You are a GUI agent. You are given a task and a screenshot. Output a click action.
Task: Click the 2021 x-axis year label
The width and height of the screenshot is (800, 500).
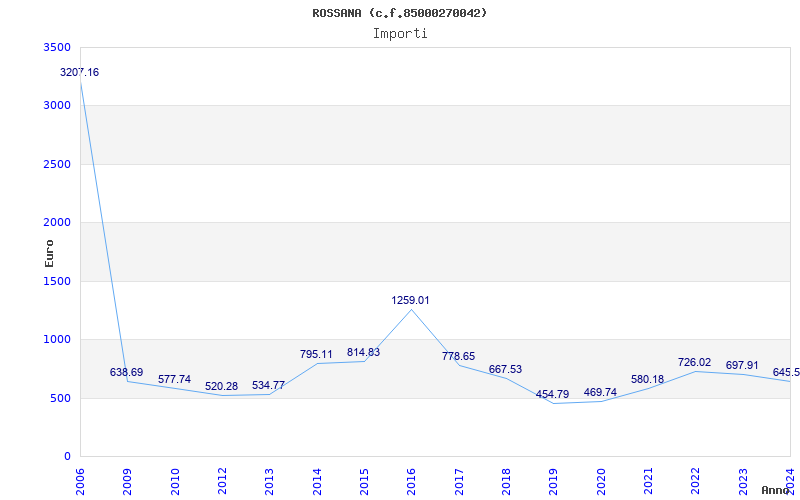pyautogui.click(x=648, y=482)
